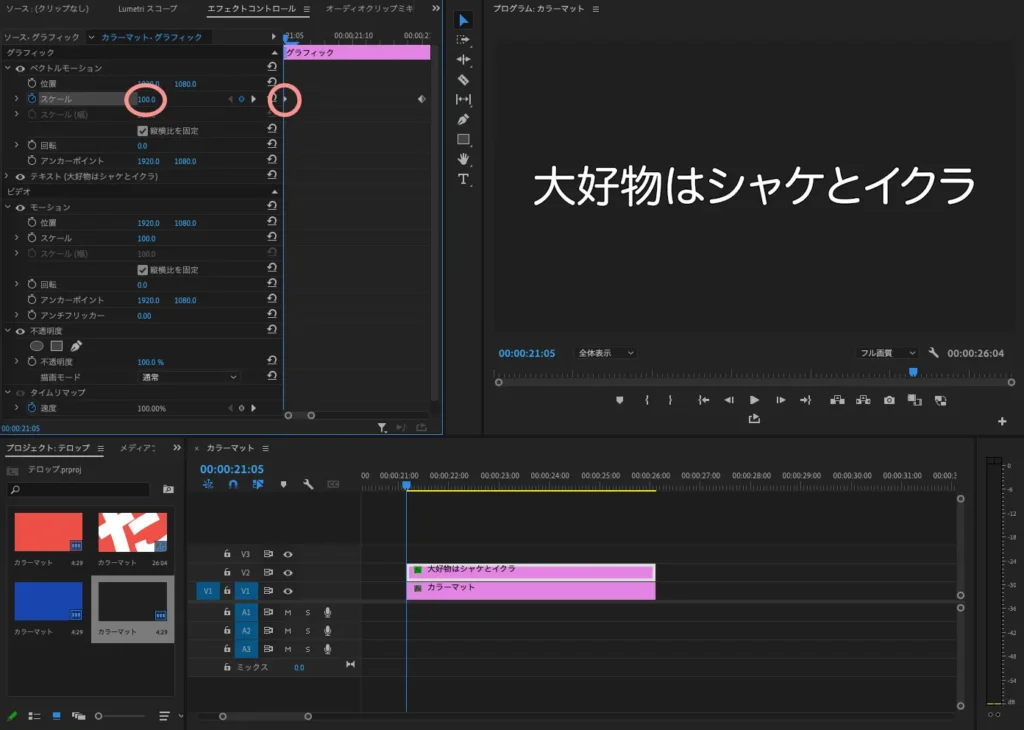The image size is (1024, 730).
Task: Toggle the vector motion scale stopwatch
Action: 31,99
